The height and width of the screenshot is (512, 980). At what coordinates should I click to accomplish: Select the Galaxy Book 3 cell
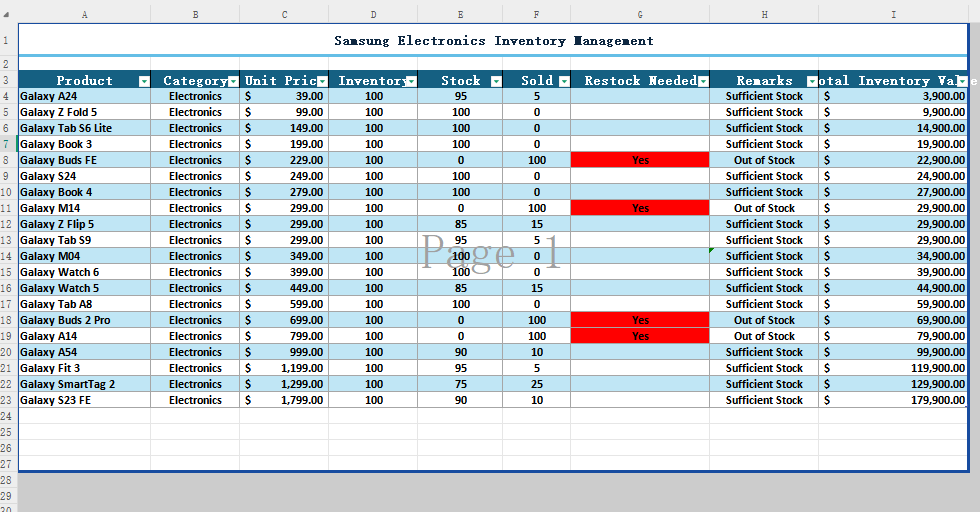pos(84,144)
